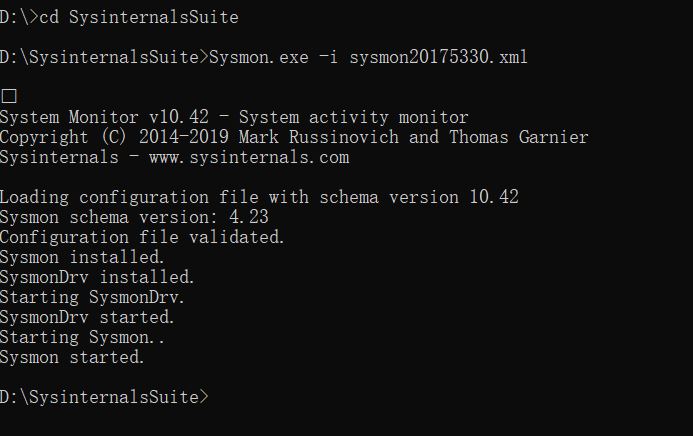
Task: Click the 'Sysmon installed.' line
Action: tap(82, 257)
